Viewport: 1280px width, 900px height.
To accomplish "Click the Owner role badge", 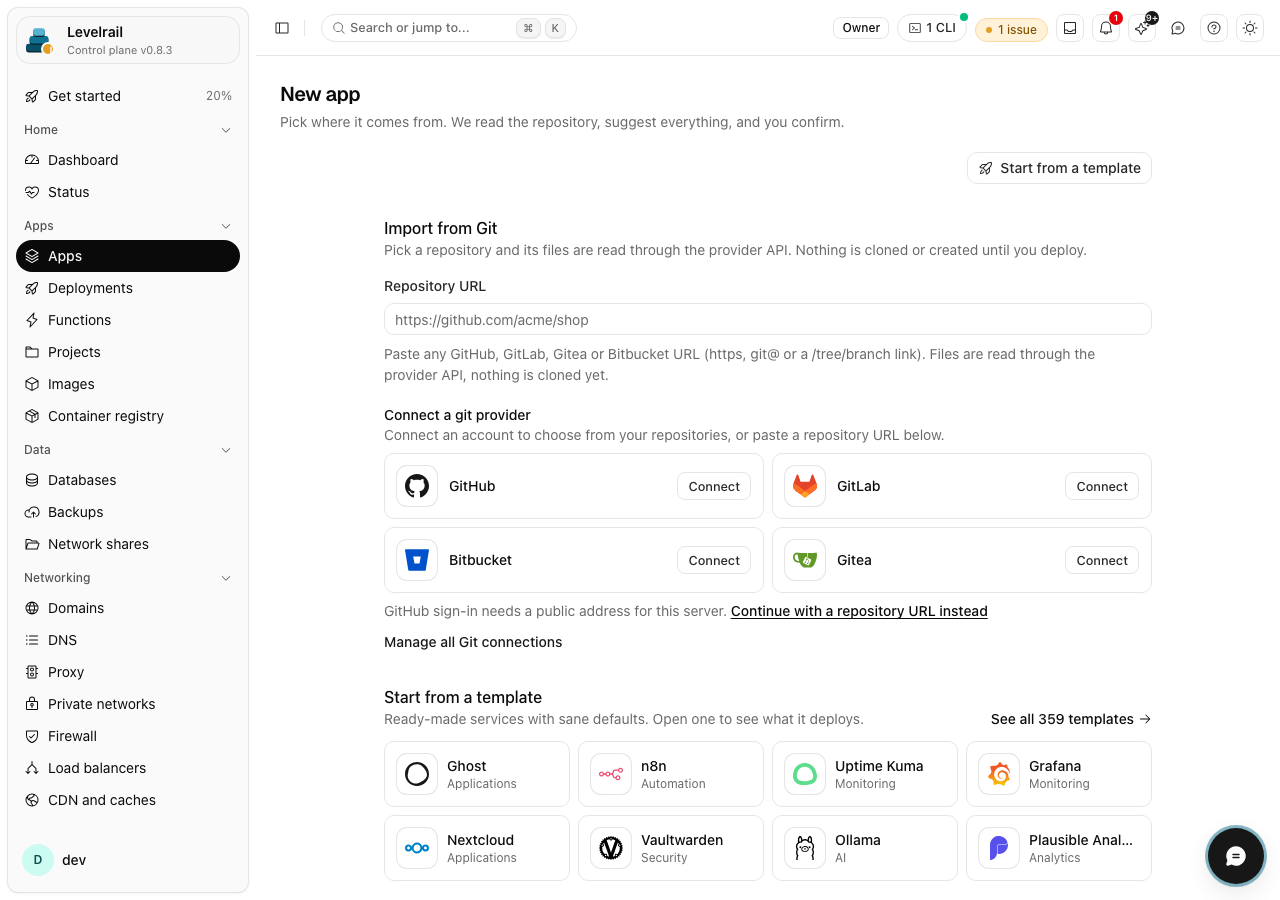I will click(861, 28).
